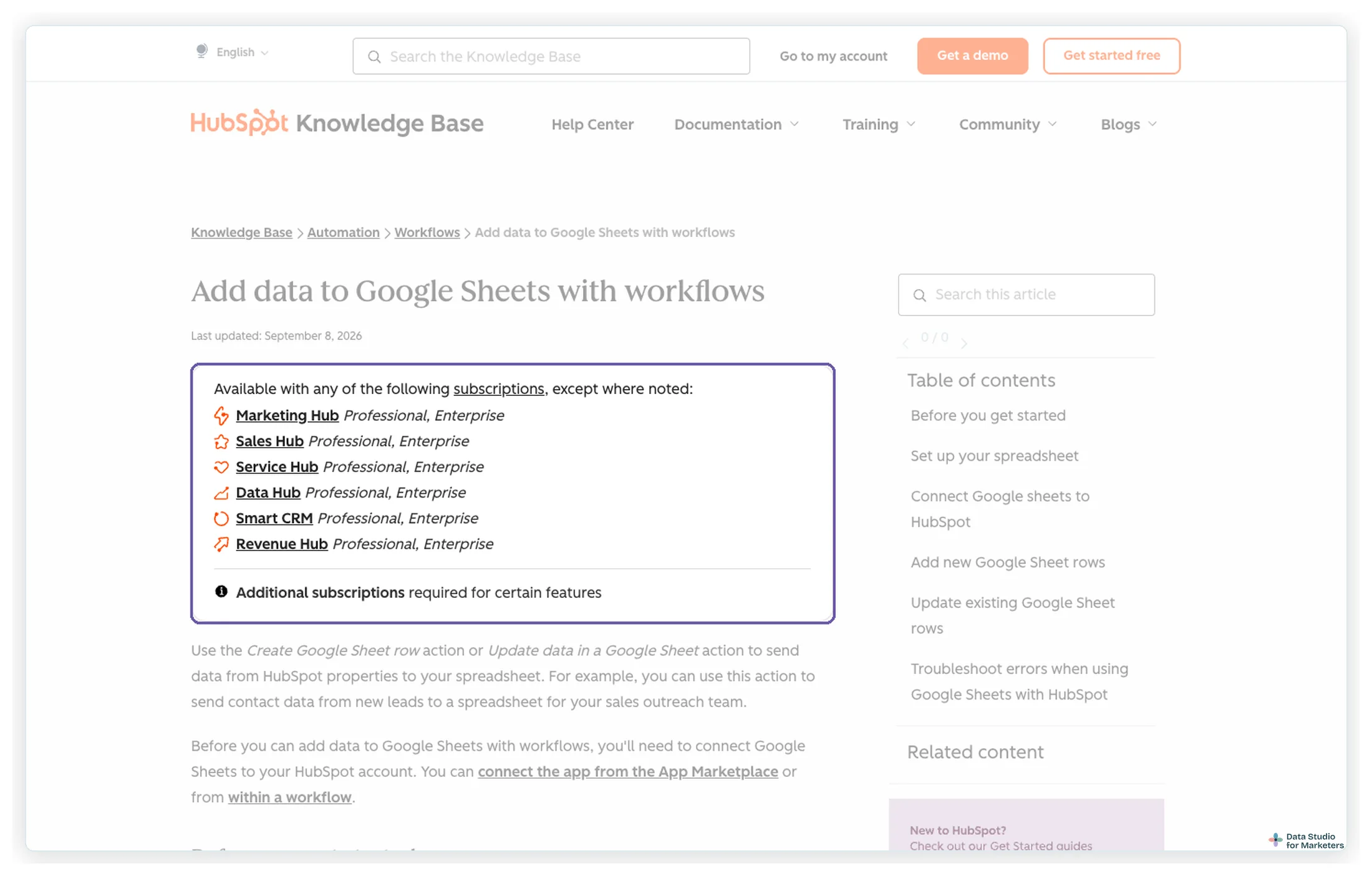Viewport: 1372px width, 876px height.
Task: Go to next article search result
Action: coord(964,342)
